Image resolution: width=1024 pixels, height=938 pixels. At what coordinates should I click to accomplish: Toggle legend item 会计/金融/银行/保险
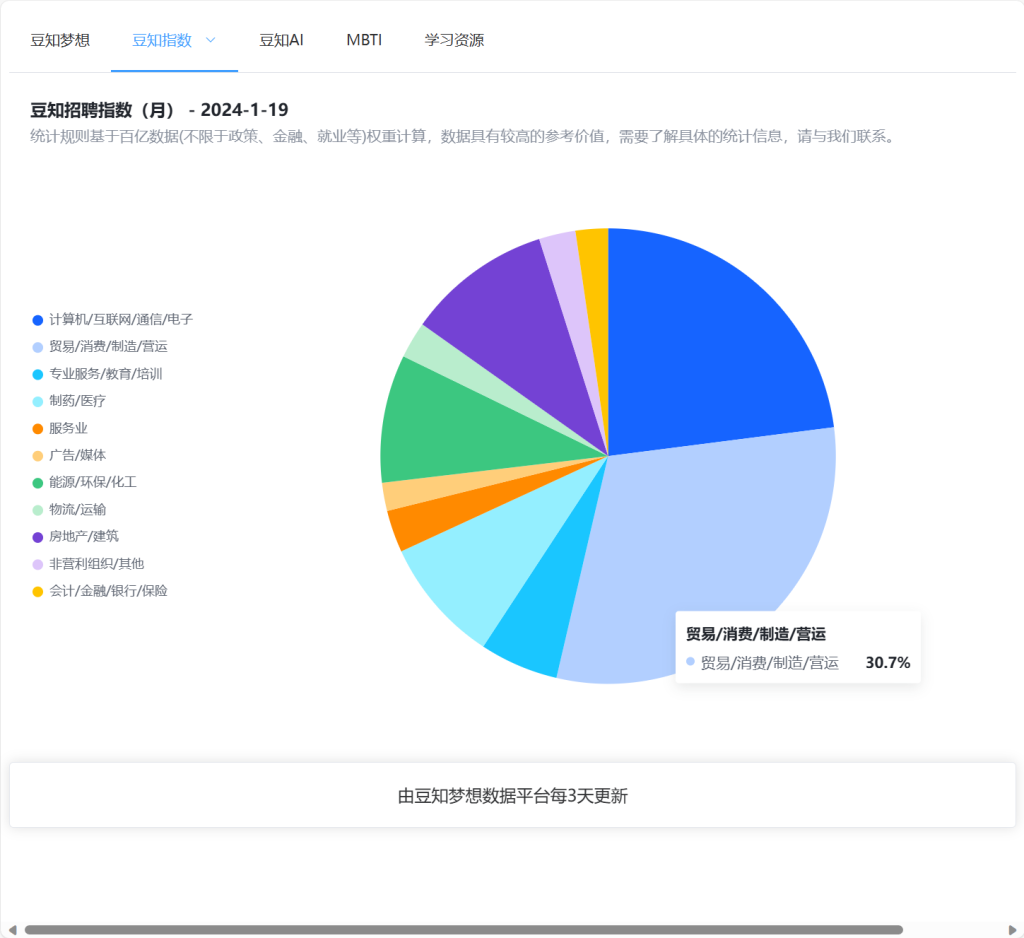tap(100, 591)
